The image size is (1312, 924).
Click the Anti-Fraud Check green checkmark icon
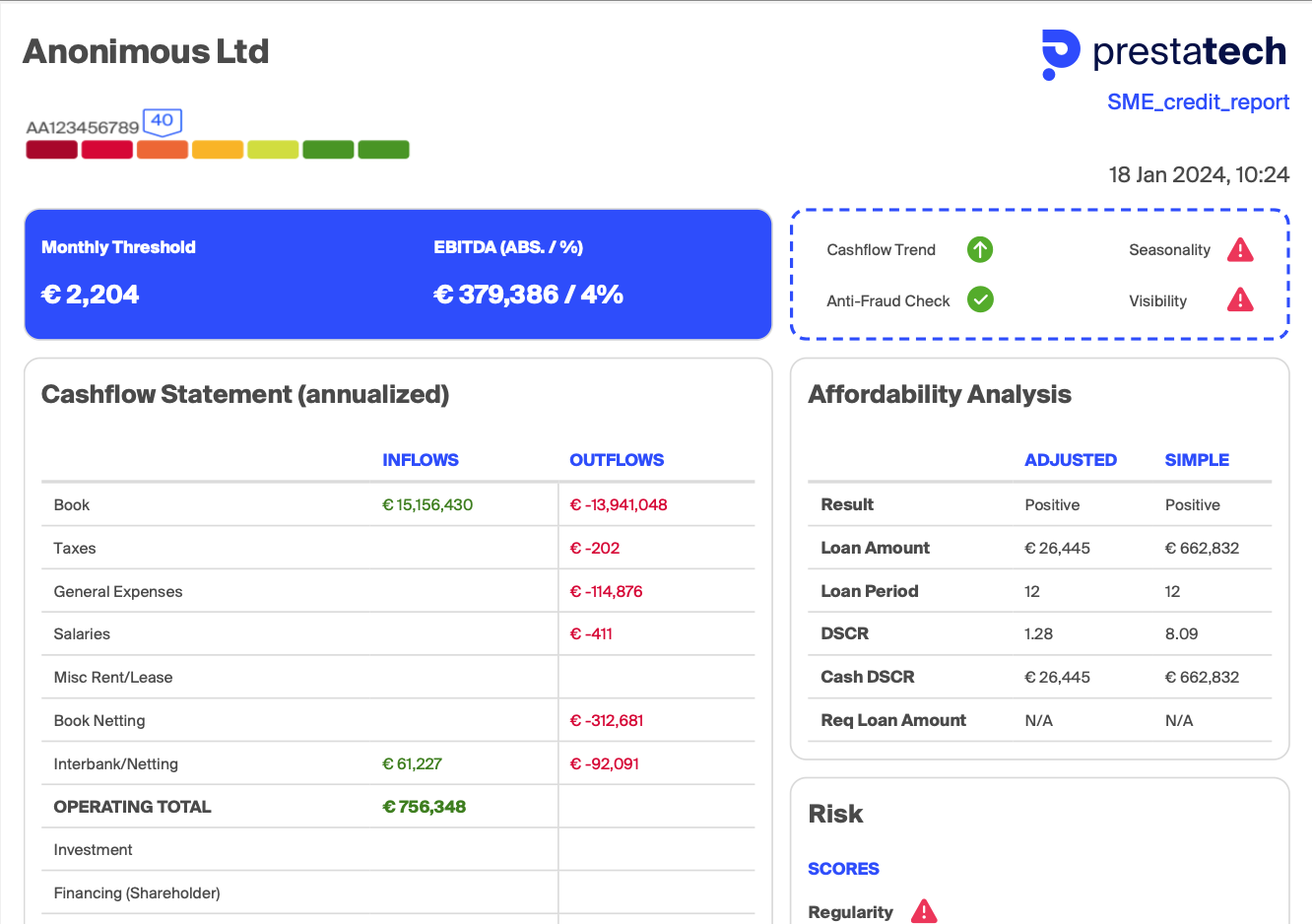pos(980,299)
